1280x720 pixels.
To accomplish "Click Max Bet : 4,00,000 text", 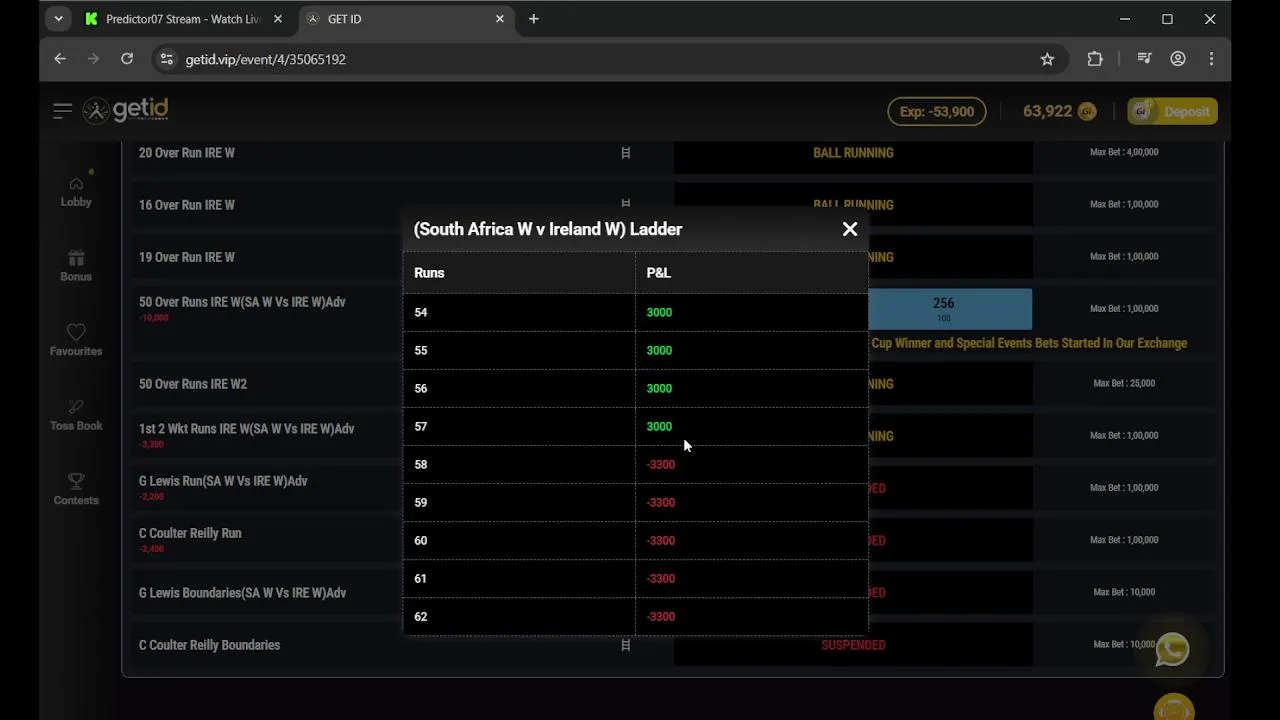I will (1124, 152).
